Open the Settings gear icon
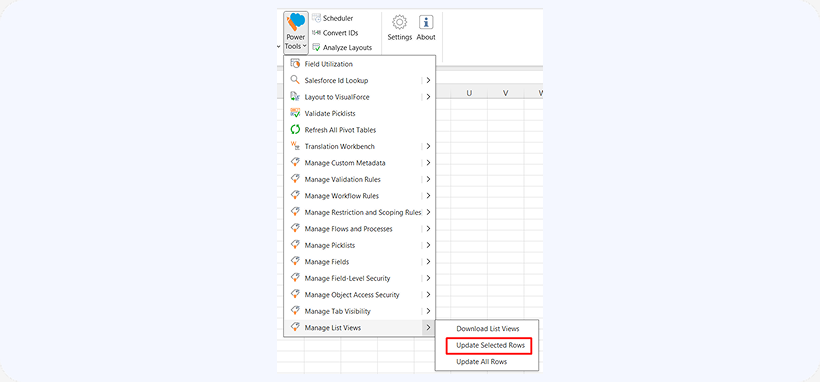This screenshot has height=382, width=820. 400,23
